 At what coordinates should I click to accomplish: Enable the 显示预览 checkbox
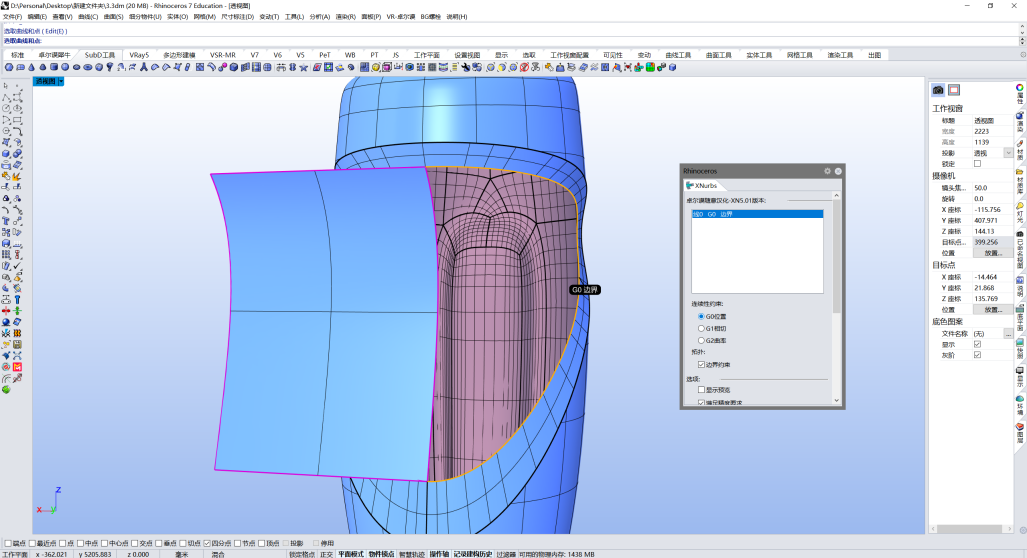[701, 390]
